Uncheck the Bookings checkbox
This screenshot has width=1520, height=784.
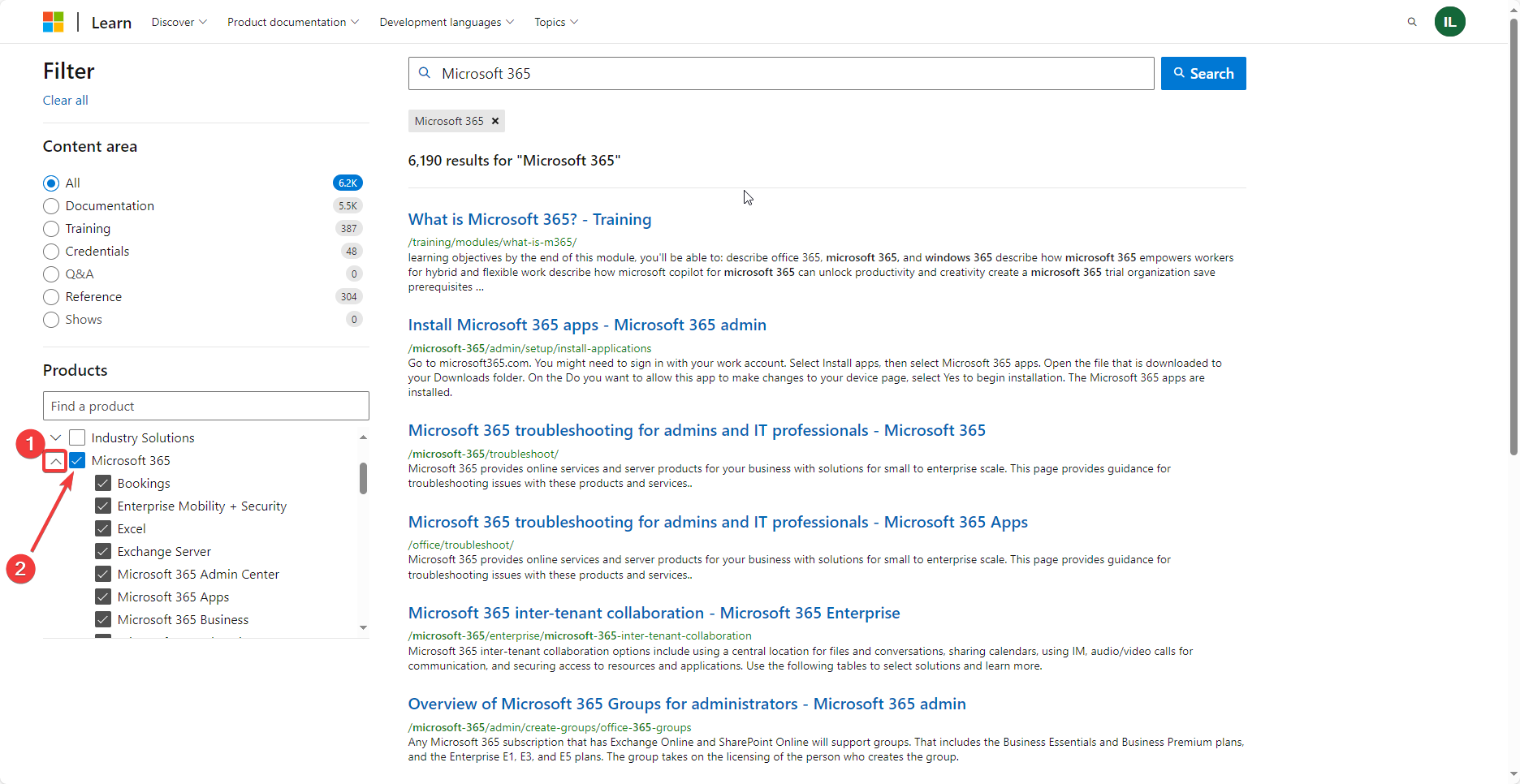coord(103,484)
